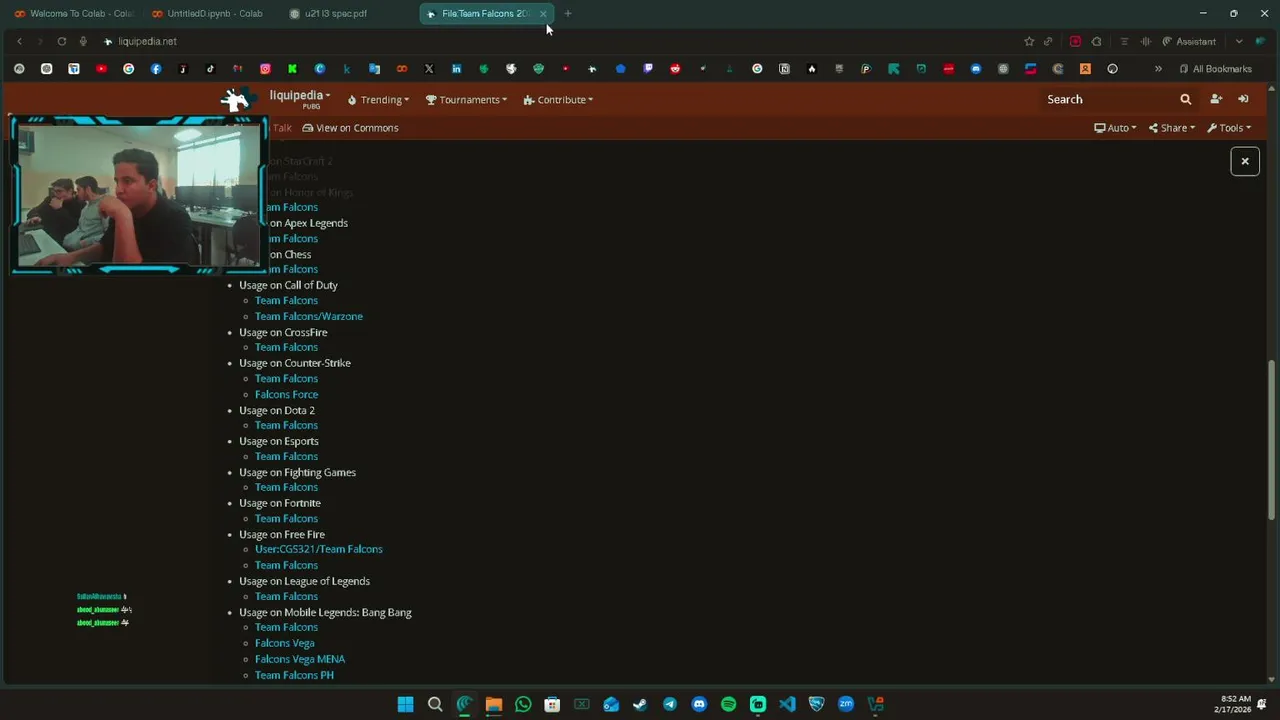This screenshot has width=1280, height=720.
Task: Open Team Falcons link under Esports
Action: coord(286,456)
